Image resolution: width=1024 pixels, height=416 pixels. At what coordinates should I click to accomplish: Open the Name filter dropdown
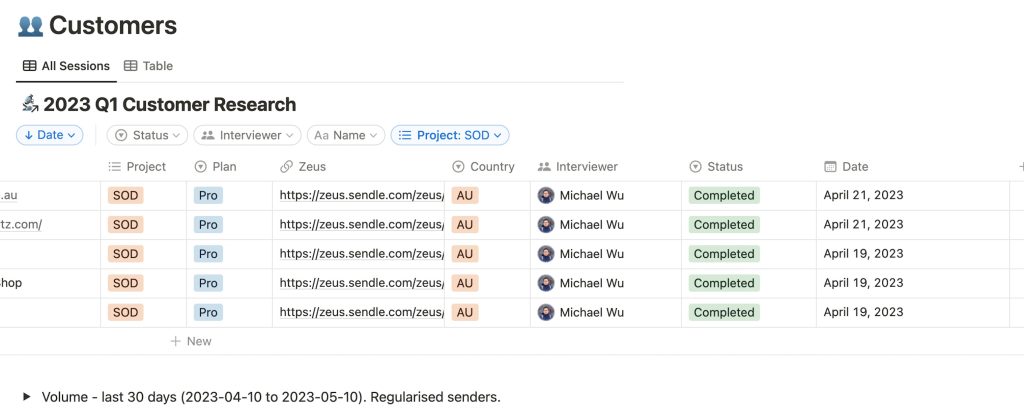(346, 135)
